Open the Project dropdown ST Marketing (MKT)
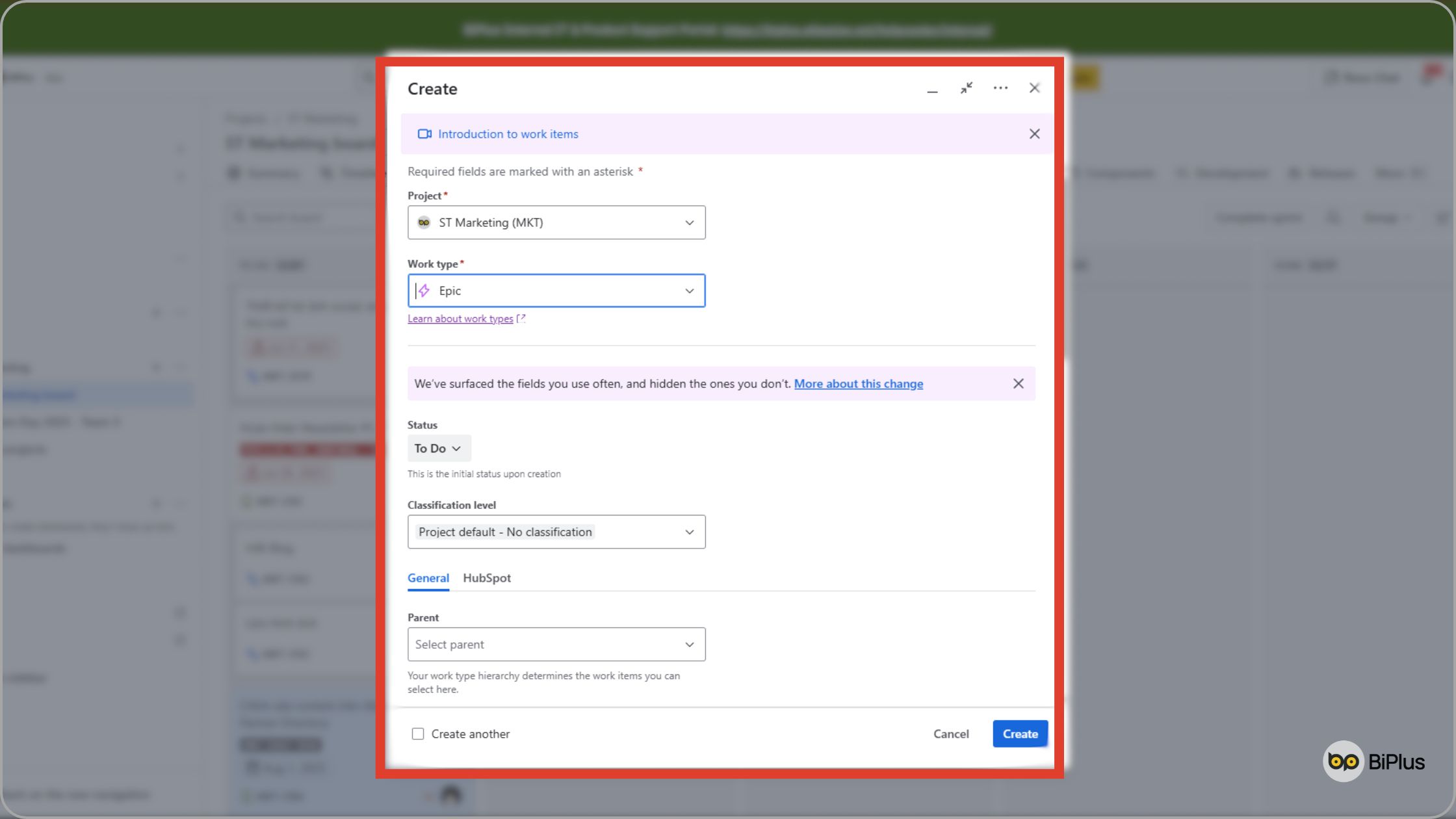1456x819 pixels. [x=556, y=222]
